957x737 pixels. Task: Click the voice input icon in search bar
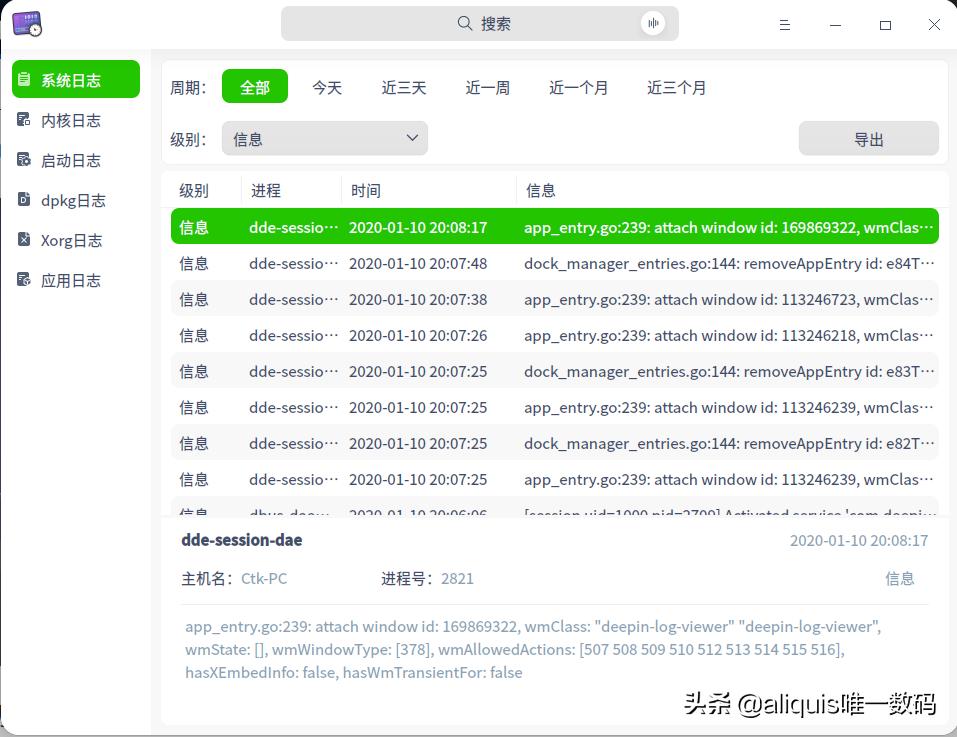pos(653,23)
